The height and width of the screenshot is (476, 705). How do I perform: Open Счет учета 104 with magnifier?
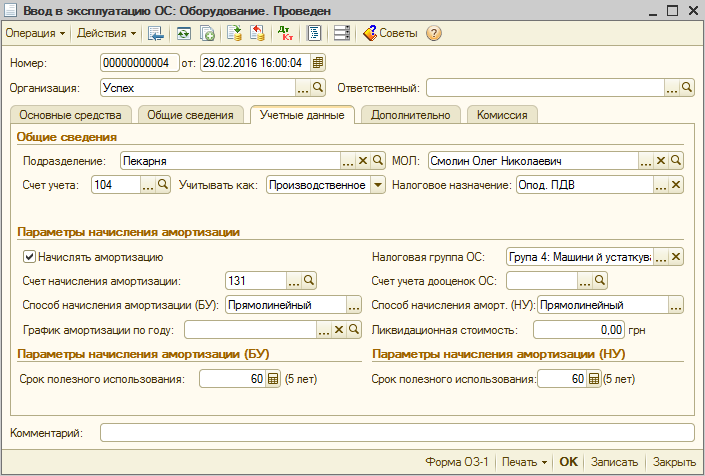point(163,185)
